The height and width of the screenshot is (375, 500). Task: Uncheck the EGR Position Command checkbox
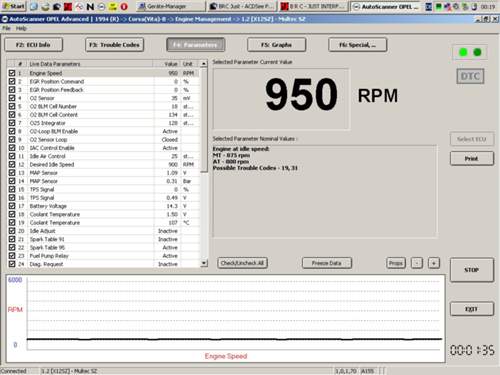[12, 81]
